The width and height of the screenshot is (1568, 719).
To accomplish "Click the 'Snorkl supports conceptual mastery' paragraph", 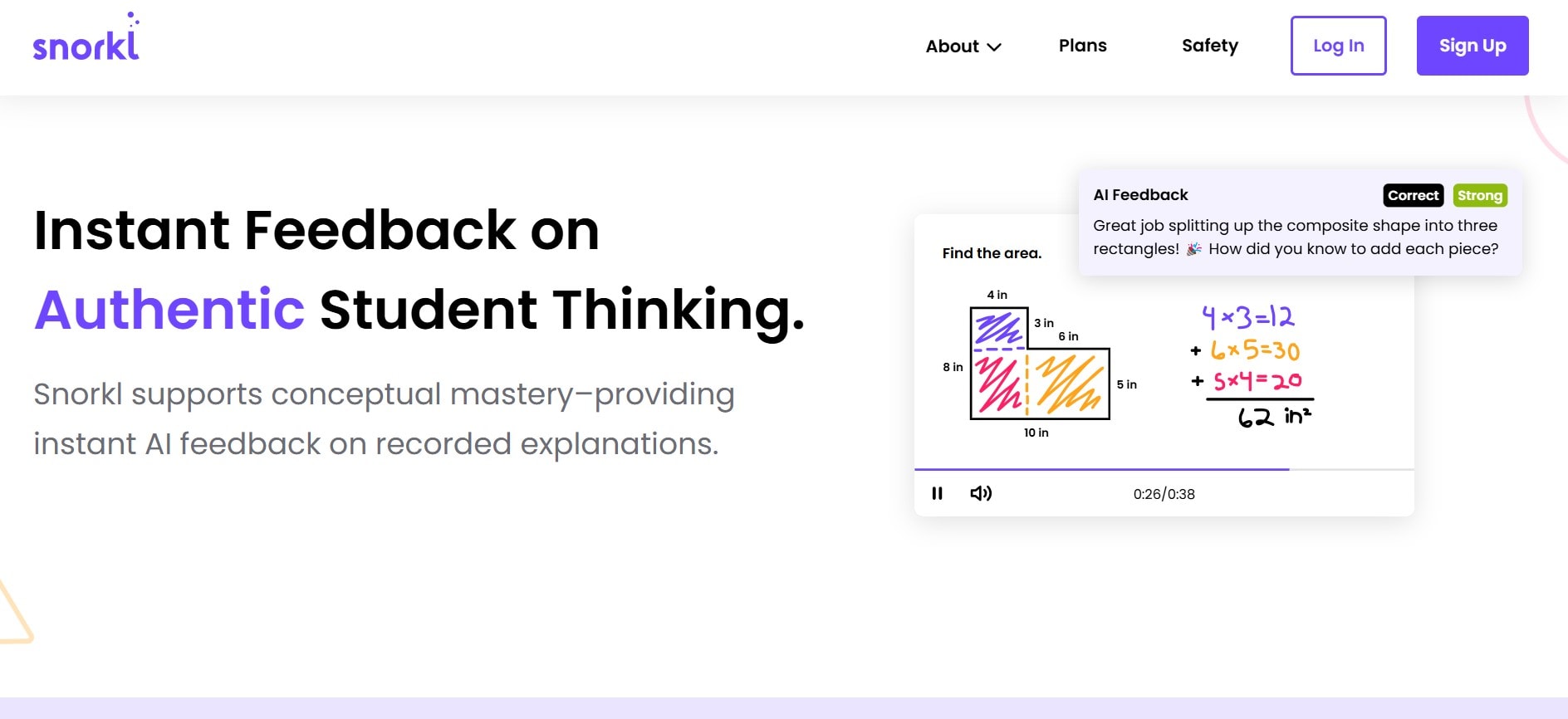I will tap(384, 419).
